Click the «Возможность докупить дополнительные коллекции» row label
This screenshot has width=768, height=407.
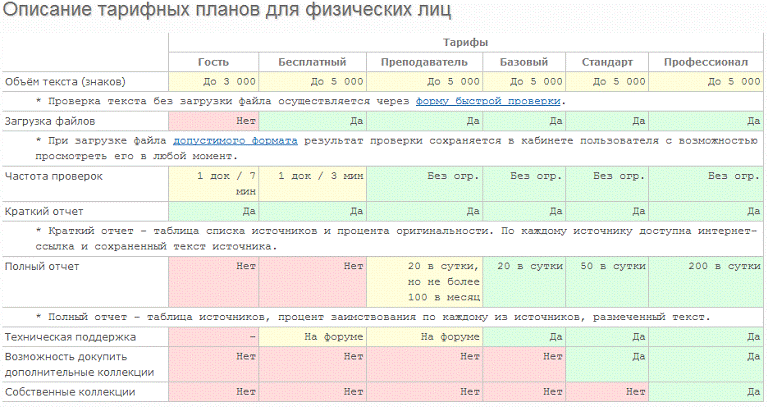click(x=79, y=364)
